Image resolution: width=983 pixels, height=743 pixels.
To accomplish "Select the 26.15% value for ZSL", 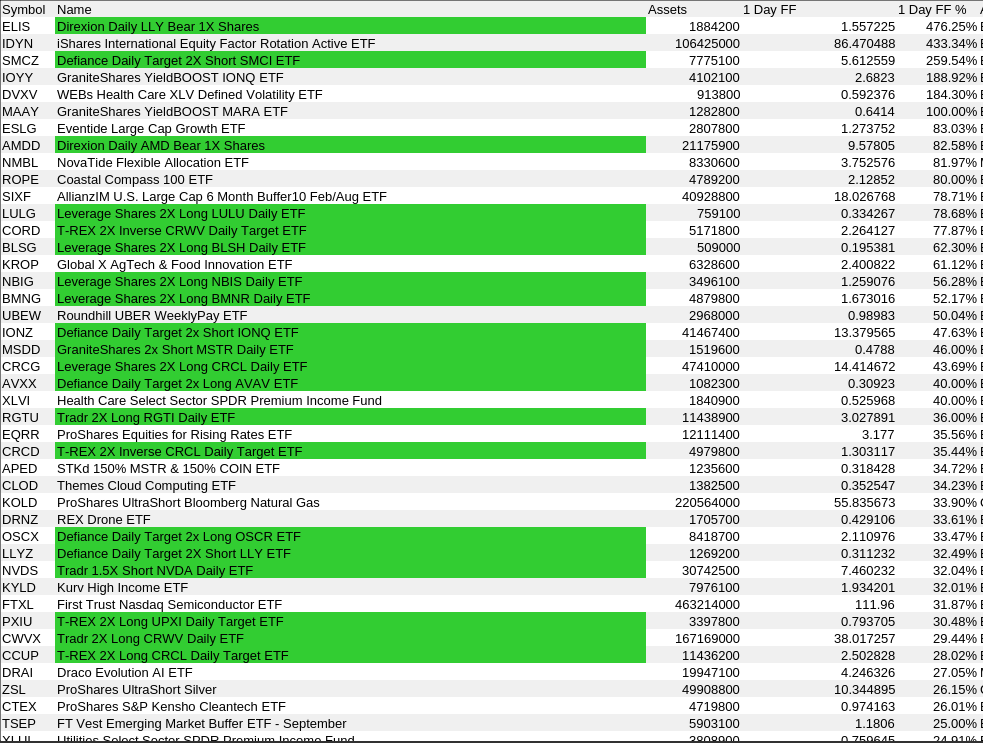I will click(955, 688).
